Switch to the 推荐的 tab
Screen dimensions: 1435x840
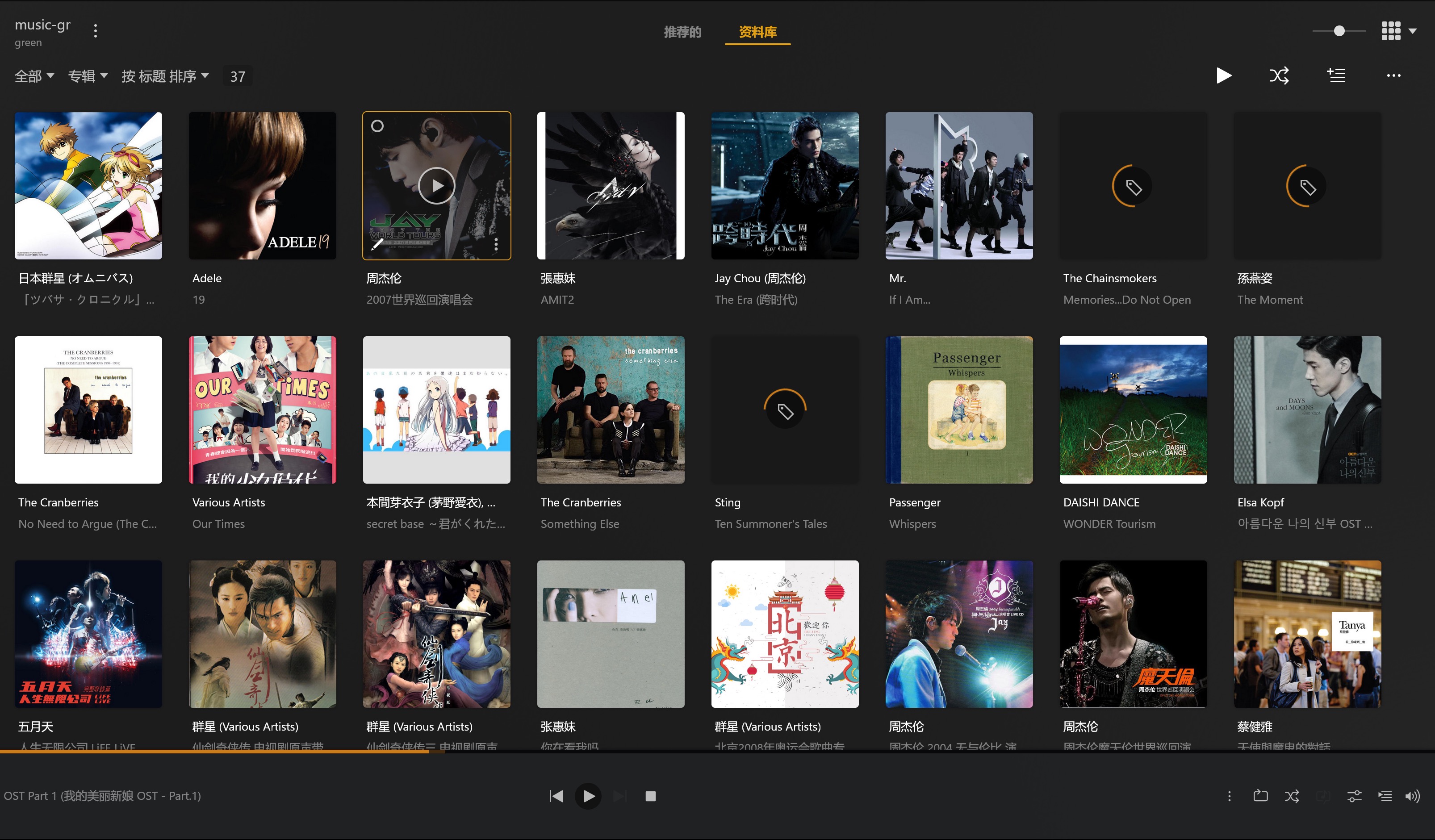682,32
